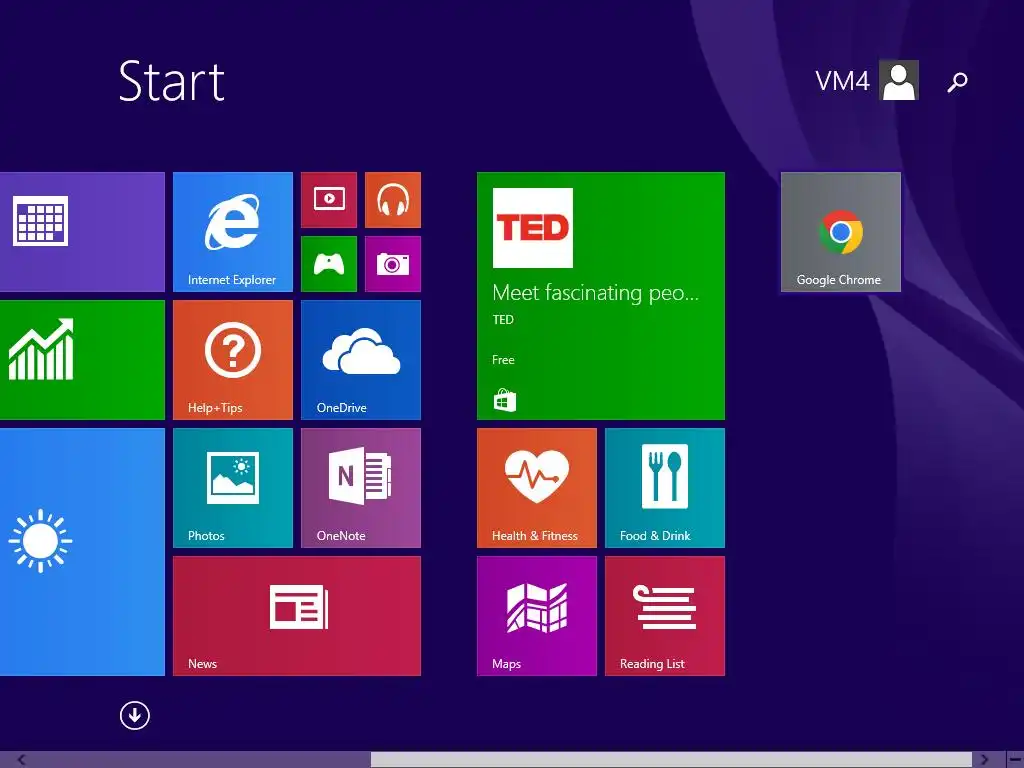Image resolution: width=1024 pixels, height=768 pixels.
Task: Open the Finance chart tile
Action: tap(82, 360)
